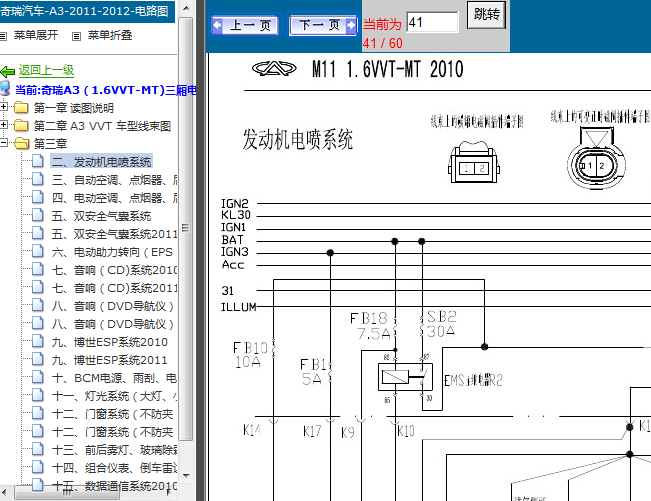Screen dimensions: 651x501
Task: Click the 返回上一级 link
Action: 46,70
